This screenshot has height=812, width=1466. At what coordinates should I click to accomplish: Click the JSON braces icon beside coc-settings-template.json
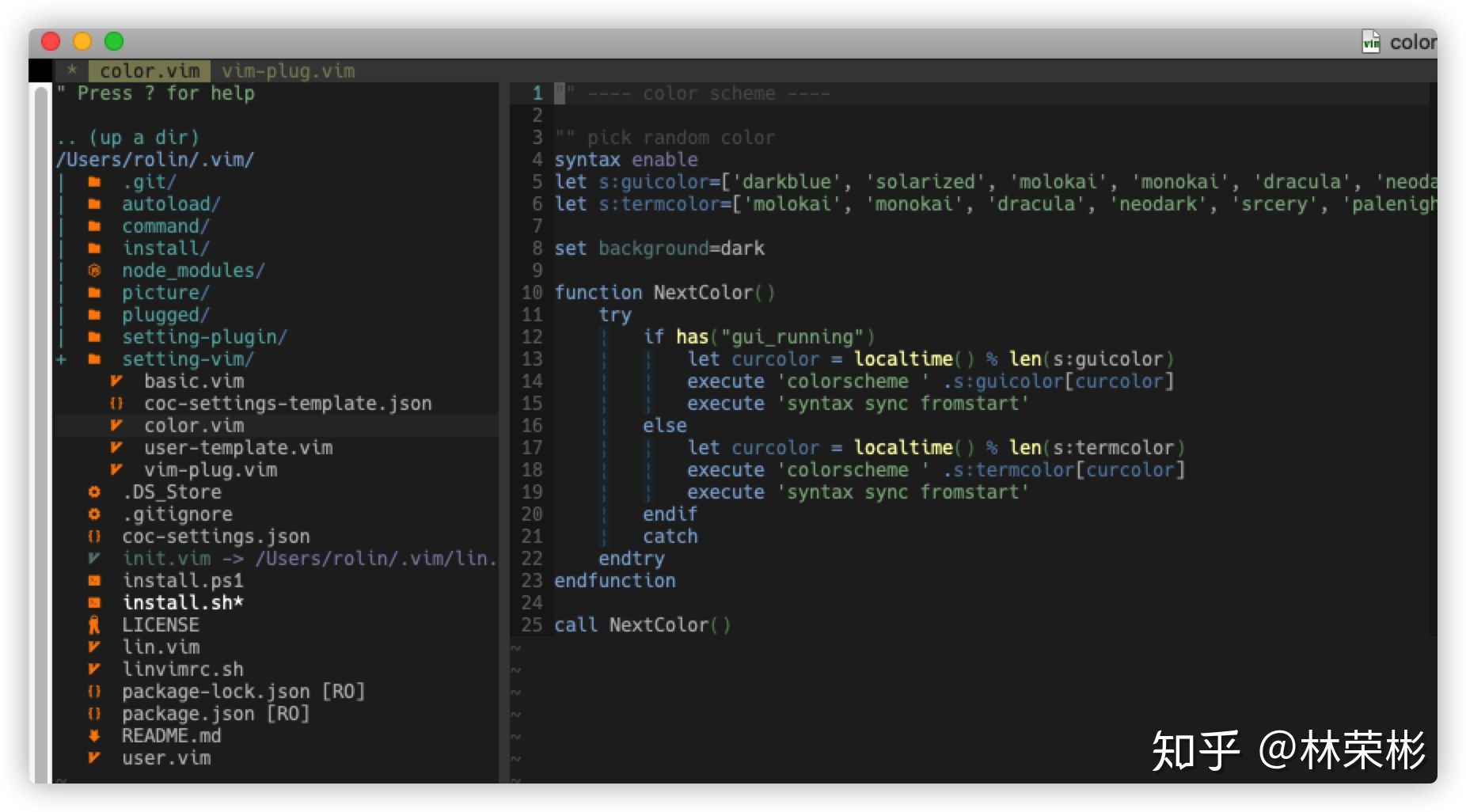116,404
